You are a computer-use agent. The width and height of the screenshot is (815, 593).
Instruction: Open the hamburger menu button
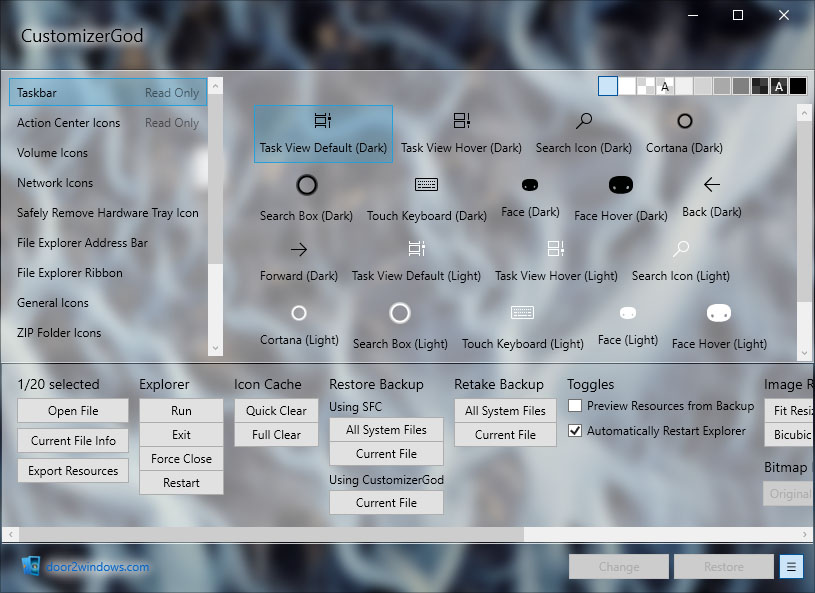tap(791, 566)
